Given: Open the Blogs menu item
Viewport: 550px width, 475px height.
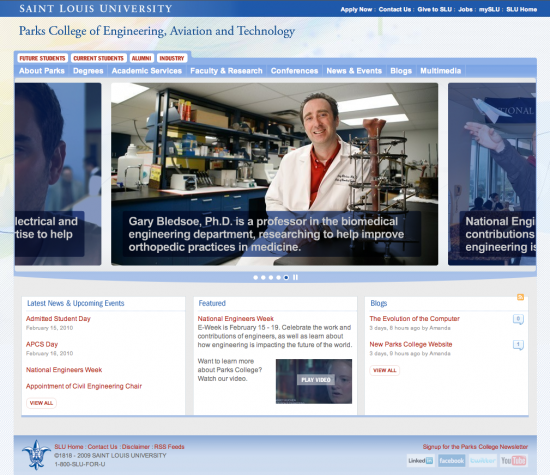Looking at the screenshot, I should point(401,71).
